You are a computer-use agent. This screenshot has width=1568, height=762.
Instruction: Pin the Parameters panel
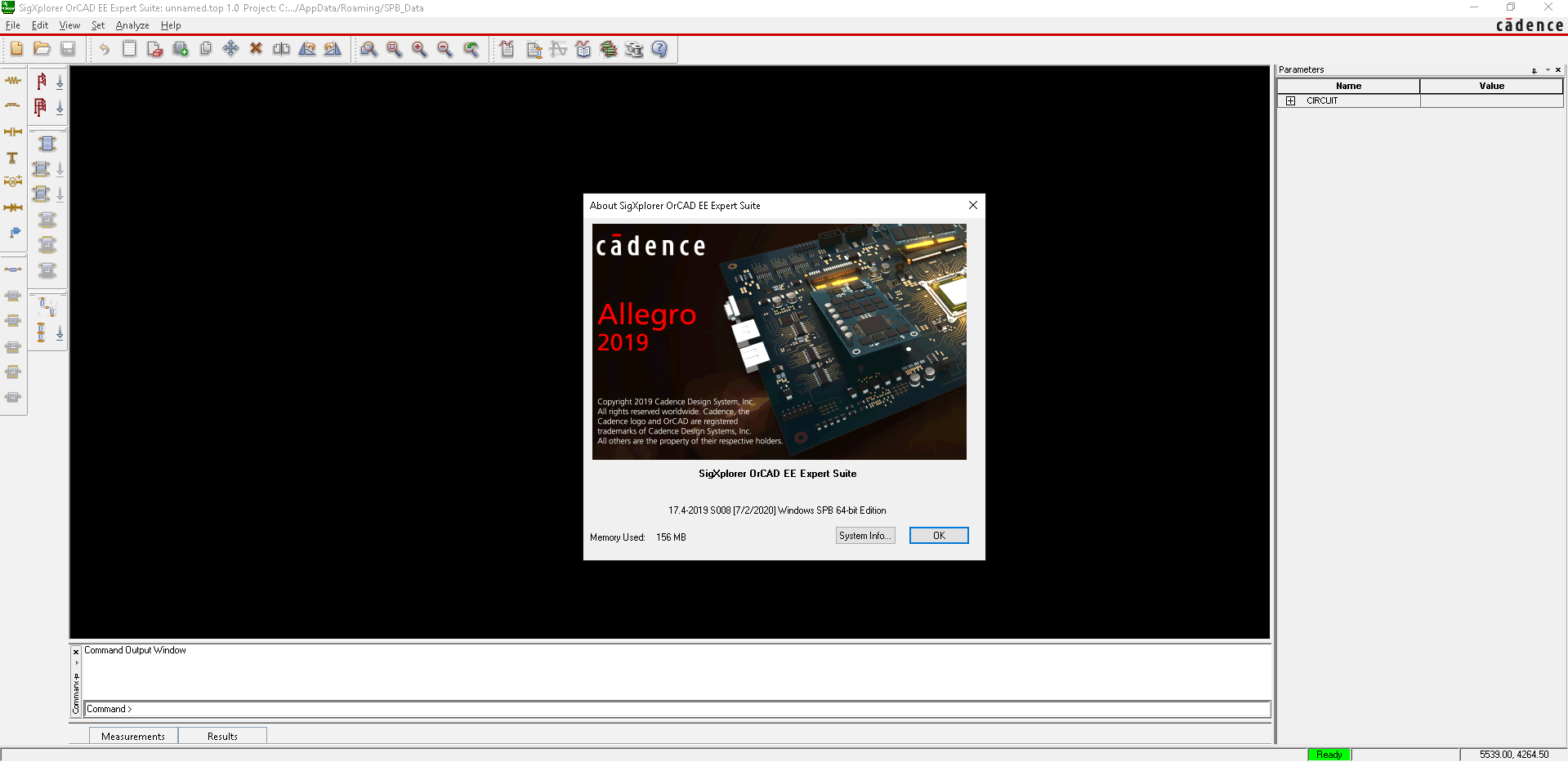click(1534, 70)
